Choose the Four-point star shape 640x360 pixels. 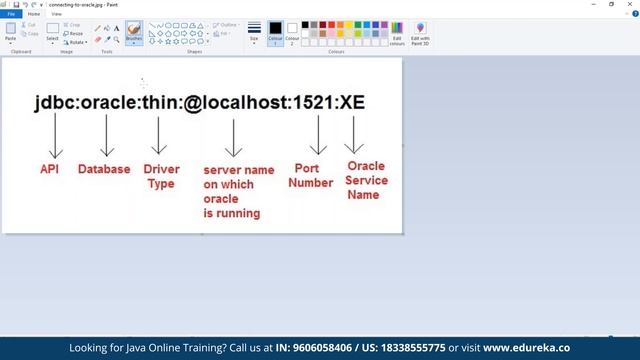coord(160,41)
